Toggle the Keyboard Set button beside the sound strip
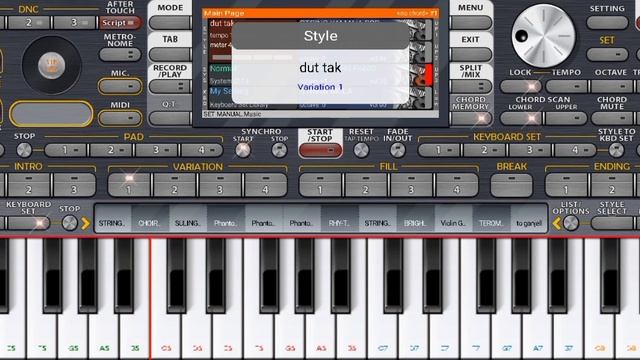 tap(28, 223)
